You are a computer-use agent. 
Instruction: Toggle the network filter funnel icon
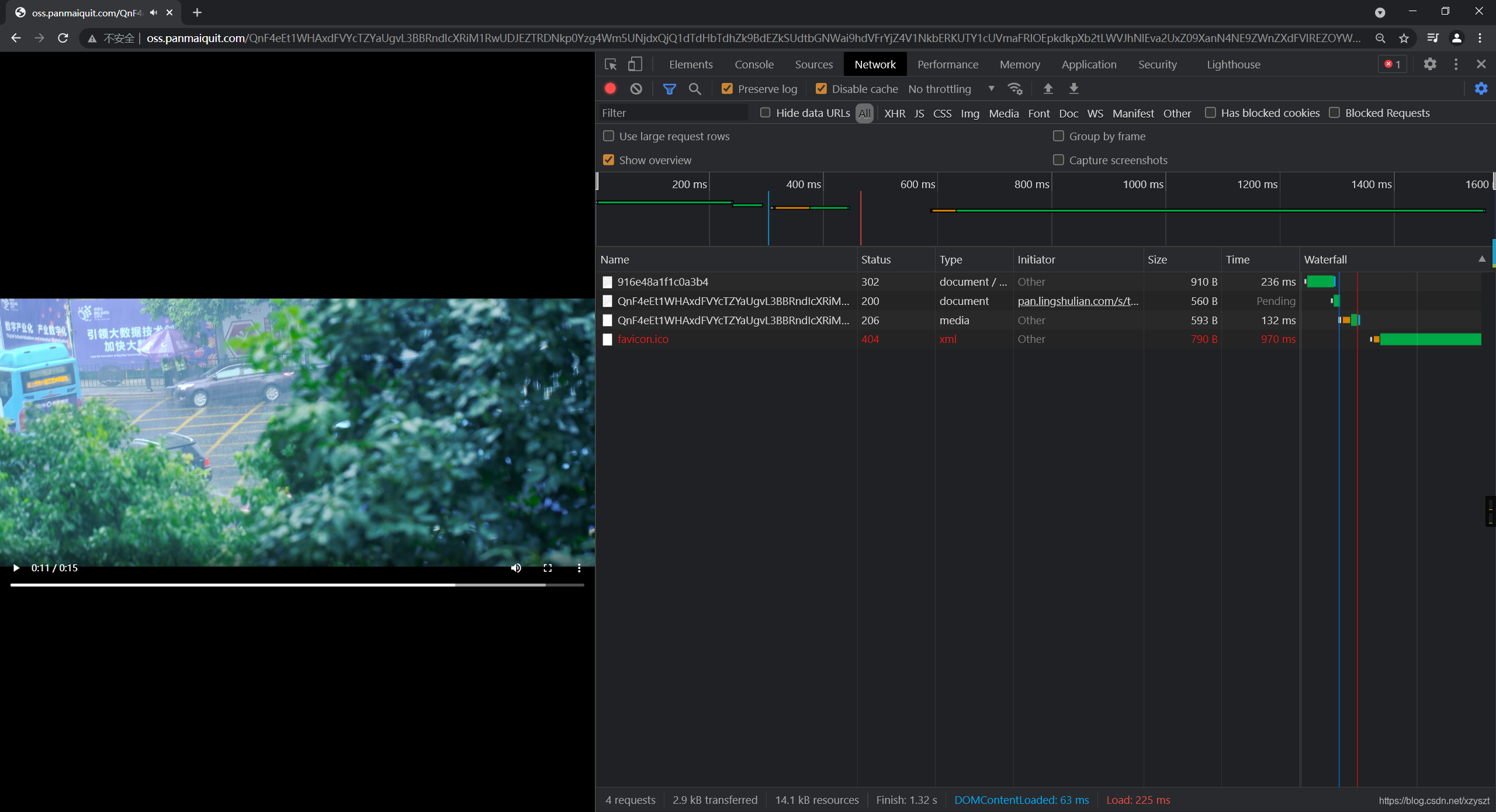click(669, 89)
